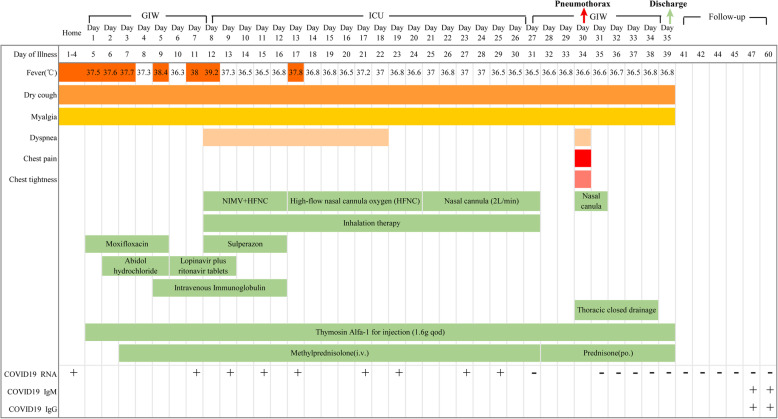
Task: Click COVID19 RNA plus under Home
Action: coord(73,372)
